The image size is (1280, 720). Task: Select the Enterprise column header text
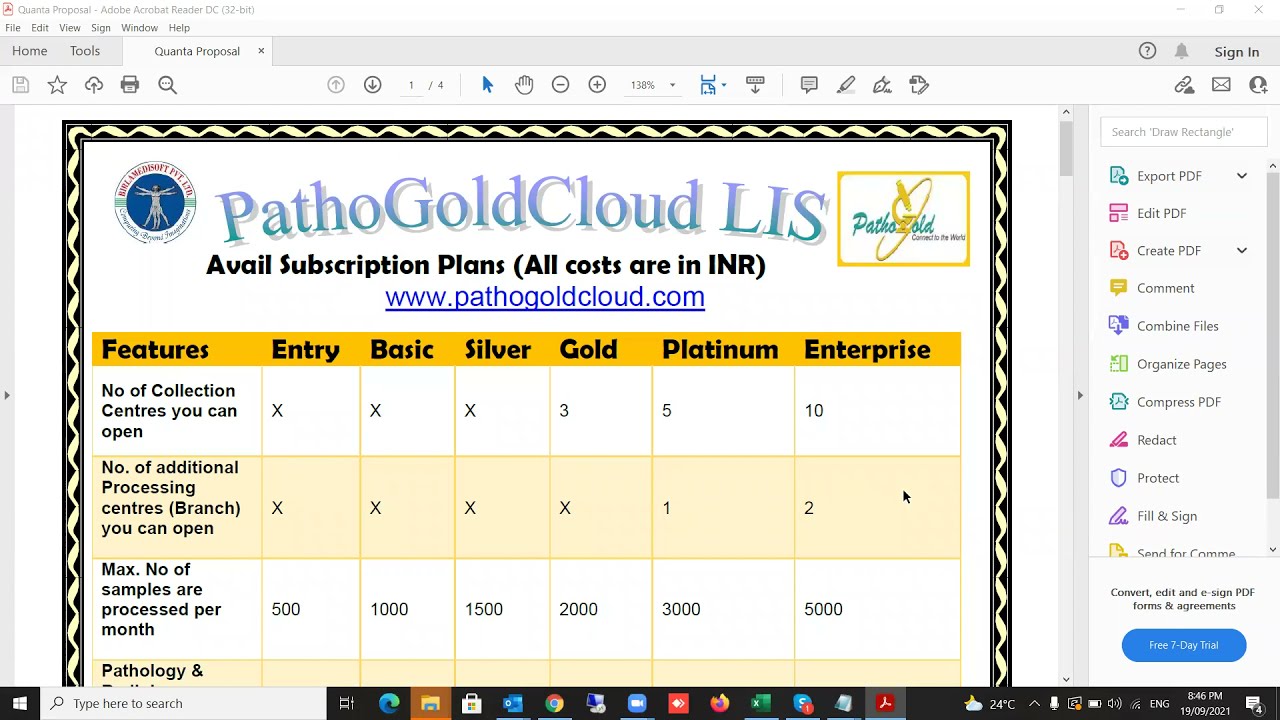(867, 350)
